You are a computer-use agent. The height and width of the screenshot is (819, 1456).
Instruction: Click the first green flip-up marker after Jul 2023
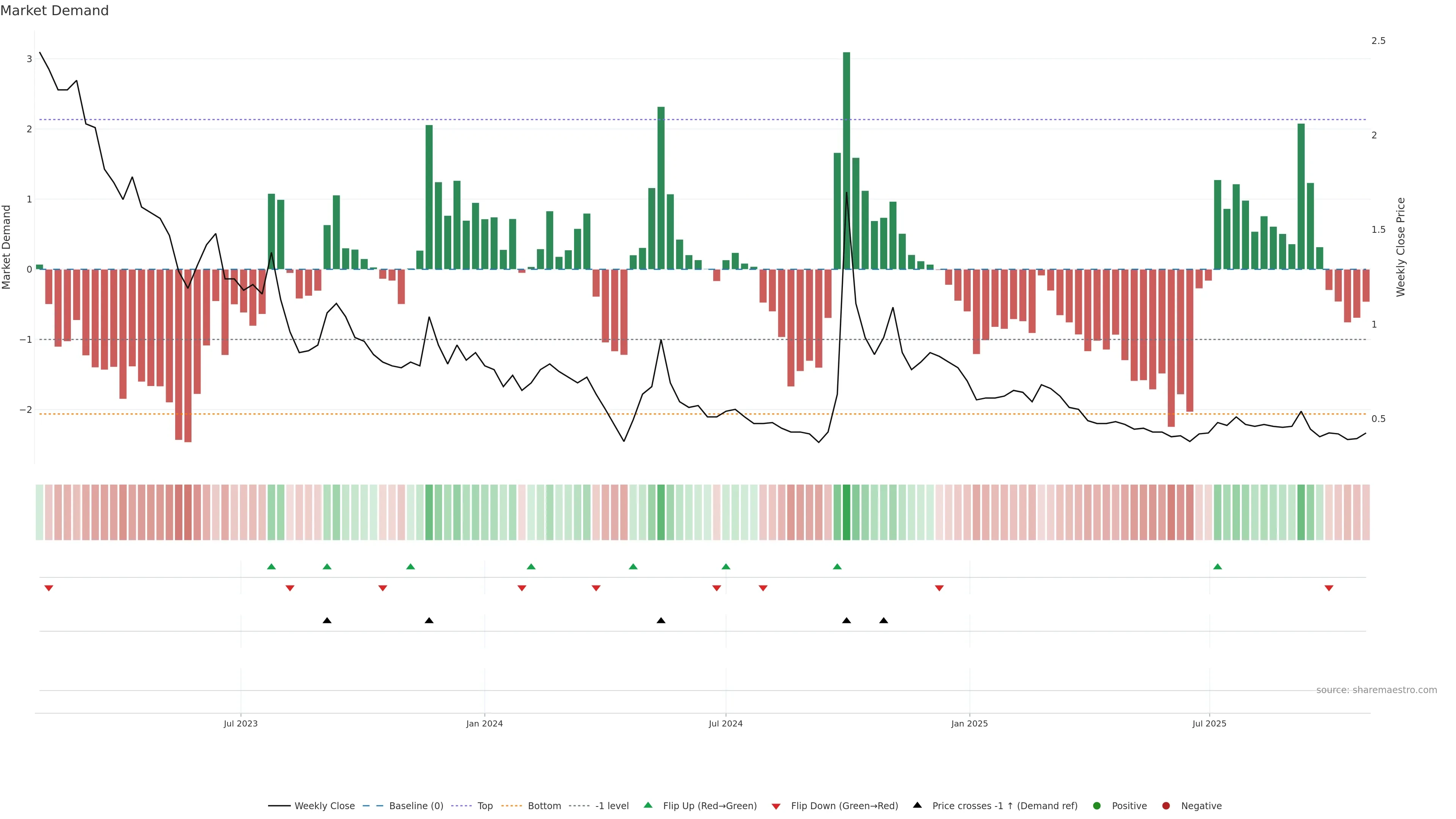pos(271,566)
